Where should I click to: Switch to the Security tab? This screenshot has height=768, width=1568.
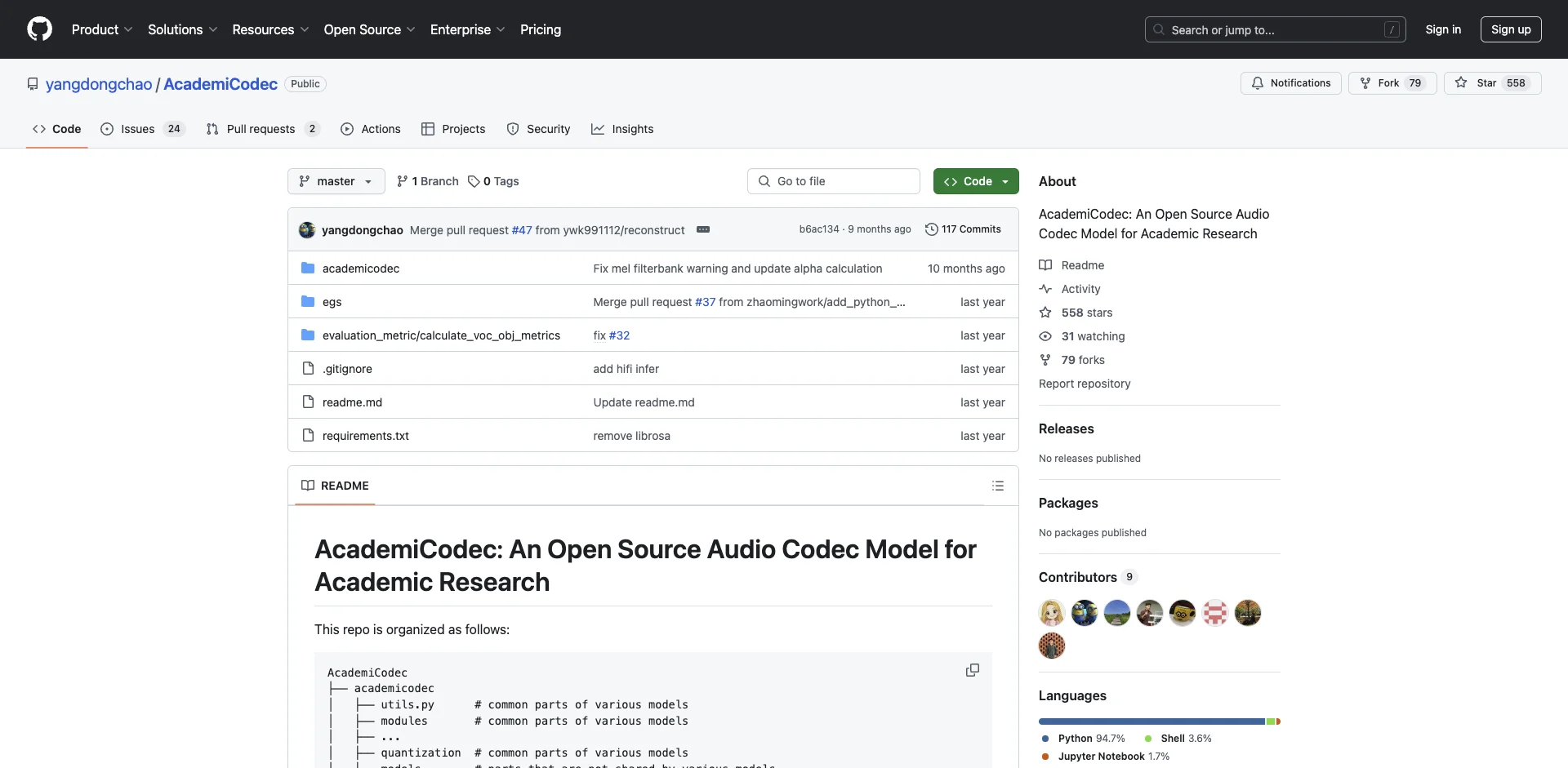538,129
